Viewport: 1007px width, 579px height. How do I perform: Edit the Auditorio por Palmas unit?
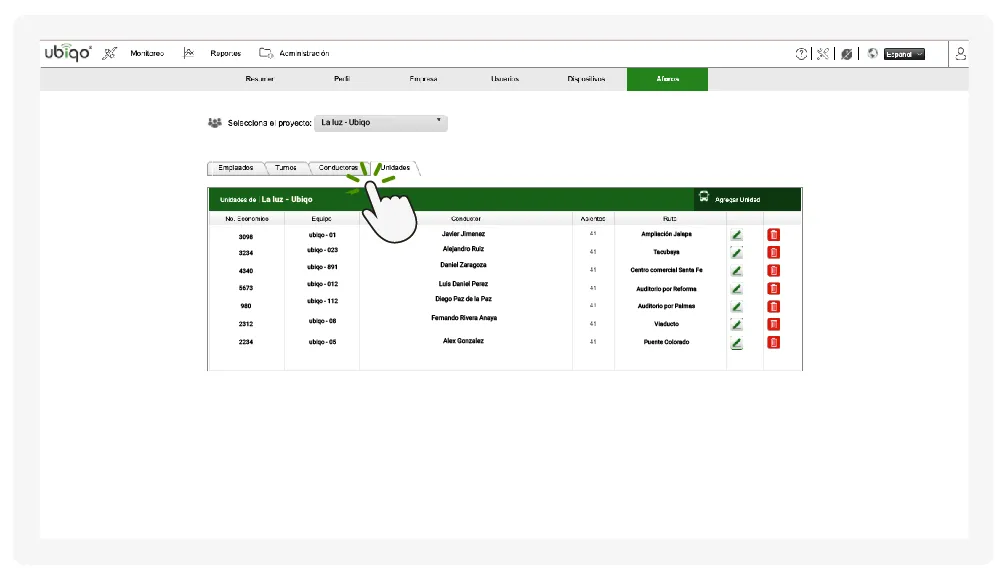coord(737,307)
